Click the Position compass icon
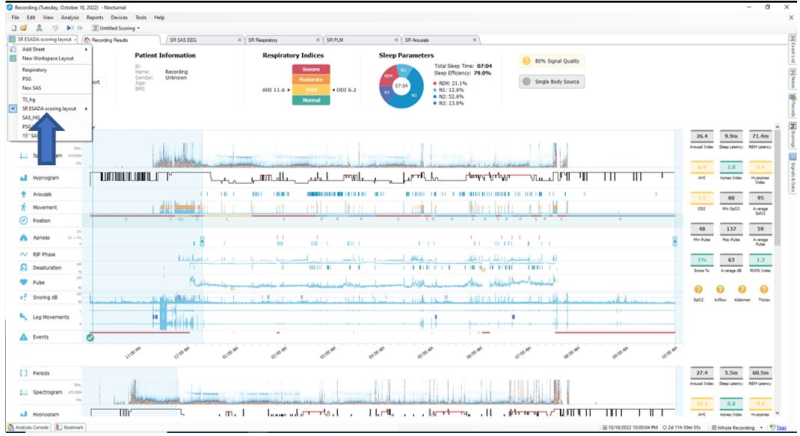 tap(23, 221)
